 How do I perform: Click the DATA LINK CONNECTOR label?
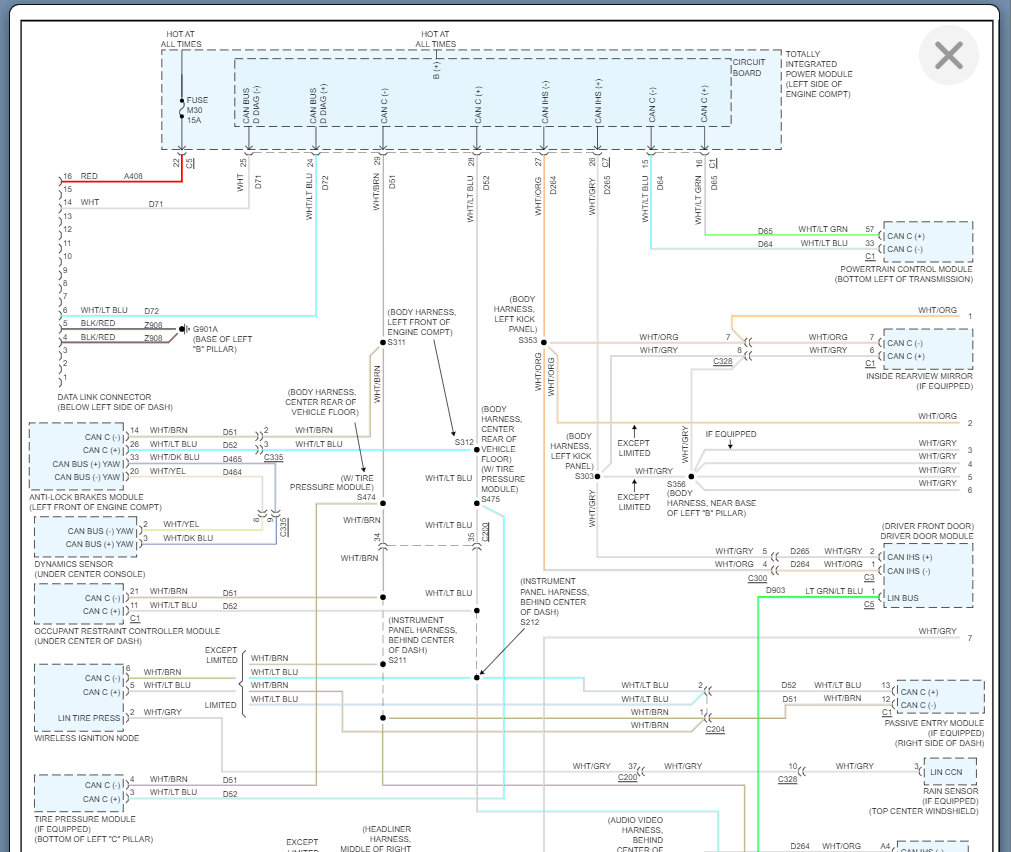point(104,397)
